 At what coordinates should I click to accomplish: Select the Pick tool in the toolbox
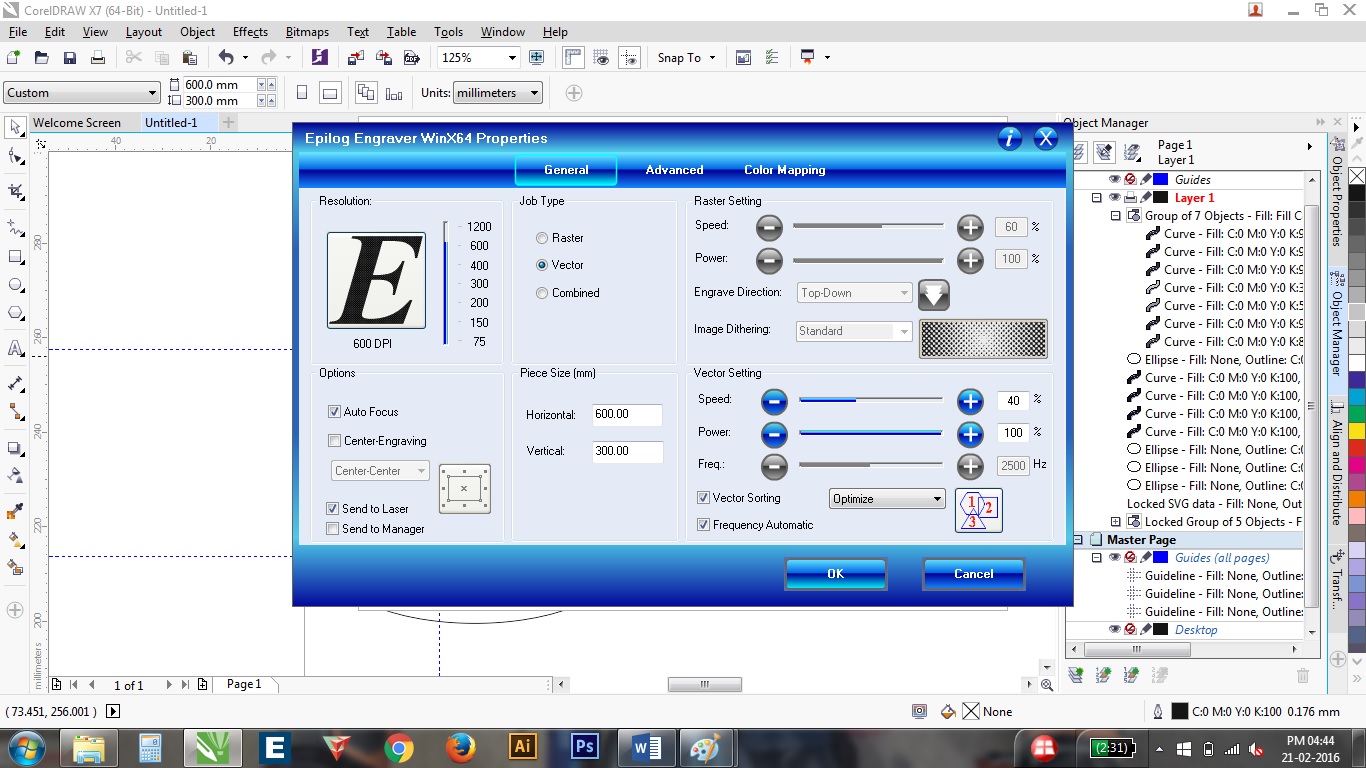pyautogui.click(x=15, y=127)
